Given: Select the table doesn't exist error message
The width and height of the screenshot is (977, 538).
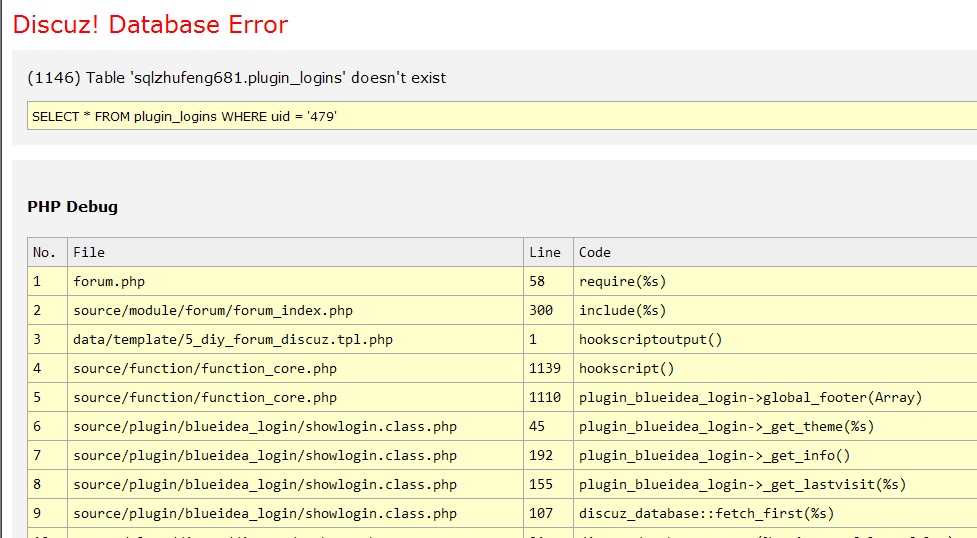Looking at the screenshot, I should [237, 78].
